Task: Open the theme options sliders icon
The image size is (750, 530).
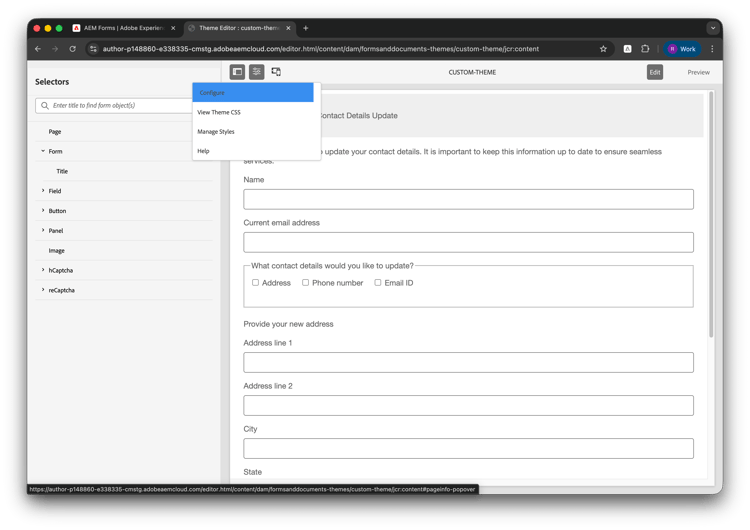Action: coord(257,72)
